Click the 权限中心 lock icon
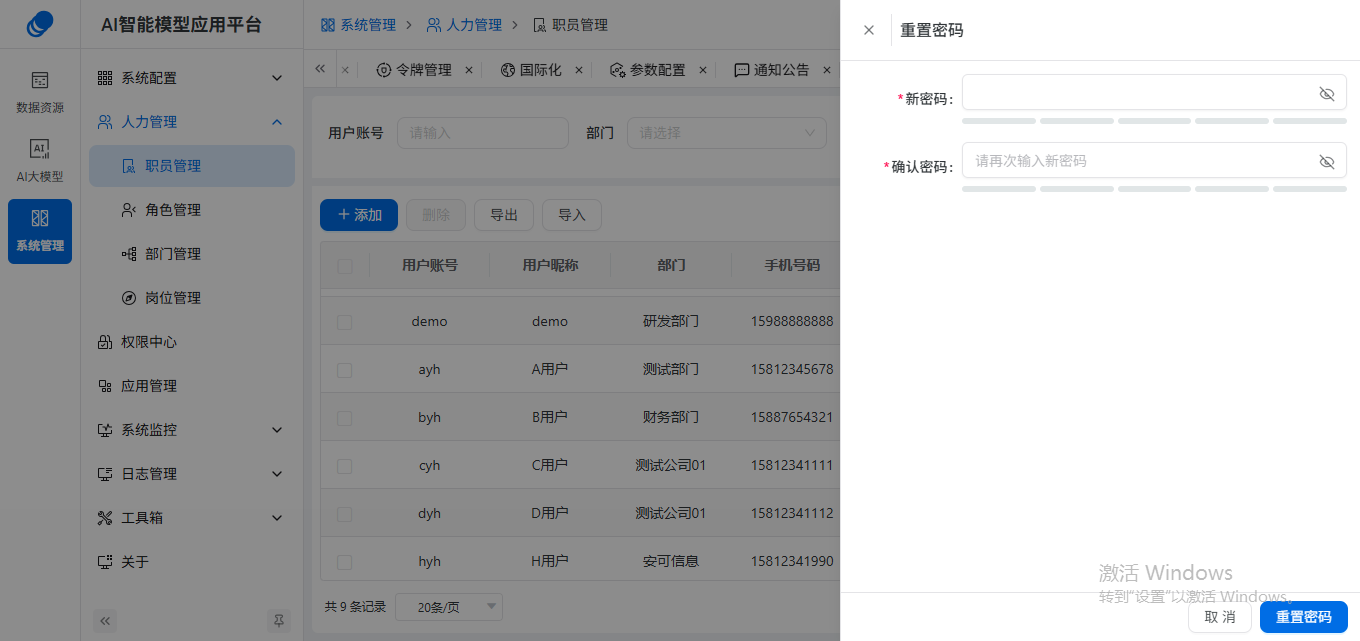 point(105,342)
